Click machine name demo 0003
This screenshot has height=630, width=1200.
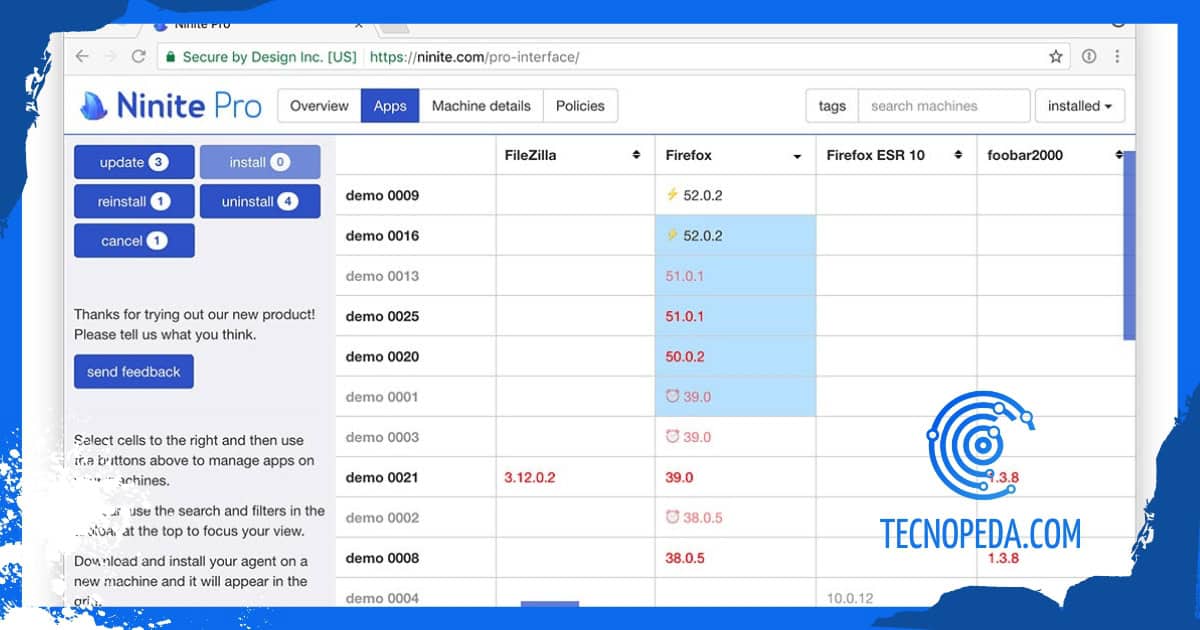[382, 437]
